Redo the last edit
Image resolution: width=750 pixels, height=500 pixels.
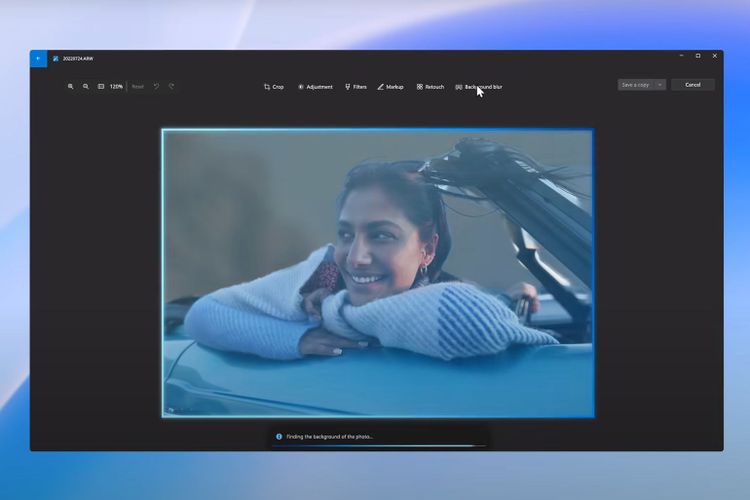pyautogui.click(x=171, y=87)
